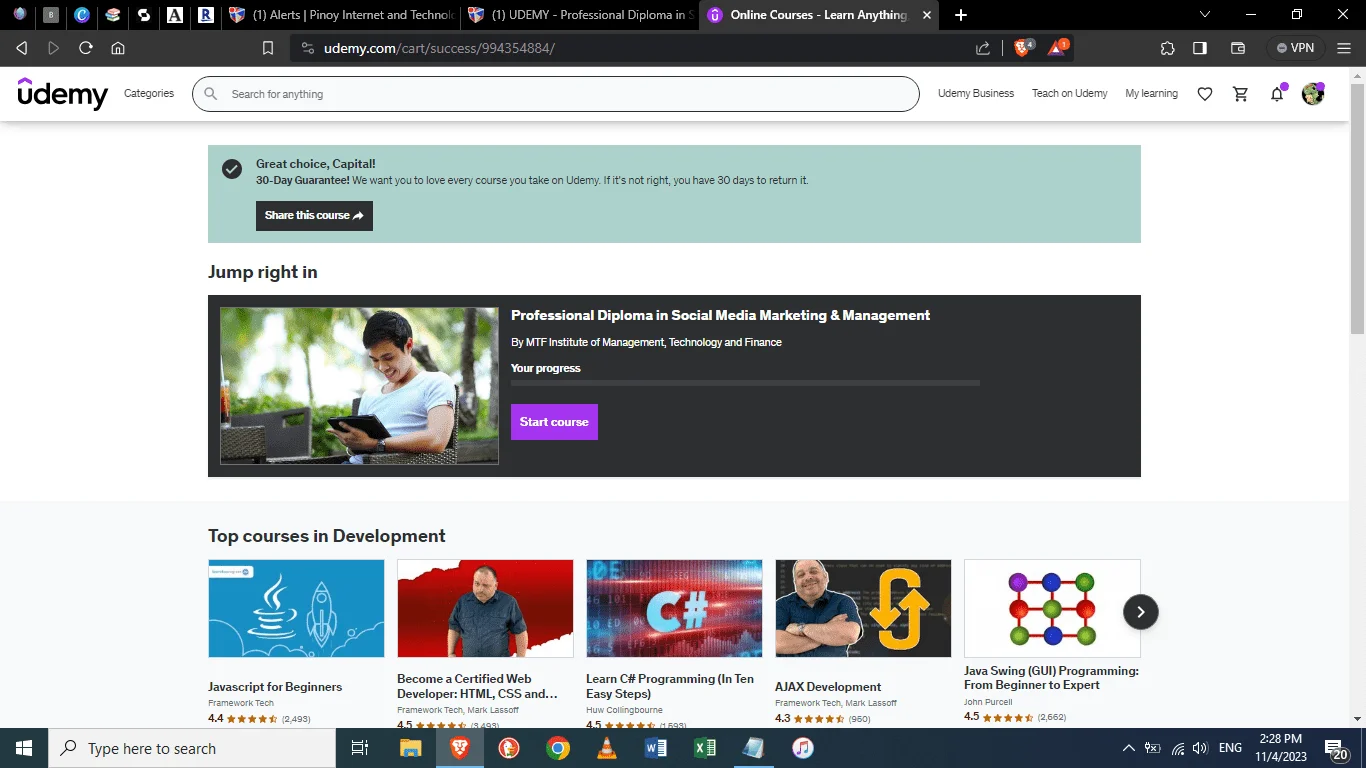The width and height of the screenshot is (1366, 768).
Task: Click the browser forward arrow
Action: coord(54,48)
